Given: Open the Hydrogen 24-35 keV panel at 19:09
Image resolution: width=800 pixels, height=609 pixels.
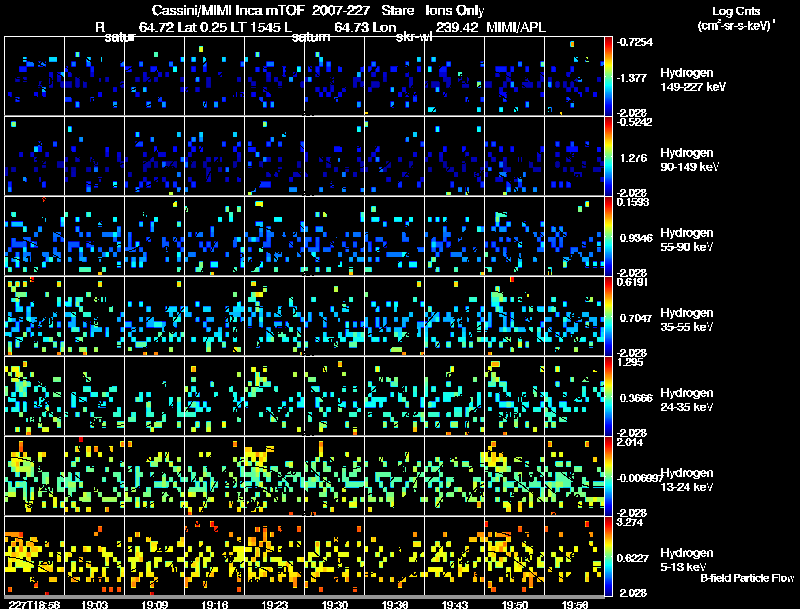Looking at the screenshot, I should point(155,396).
